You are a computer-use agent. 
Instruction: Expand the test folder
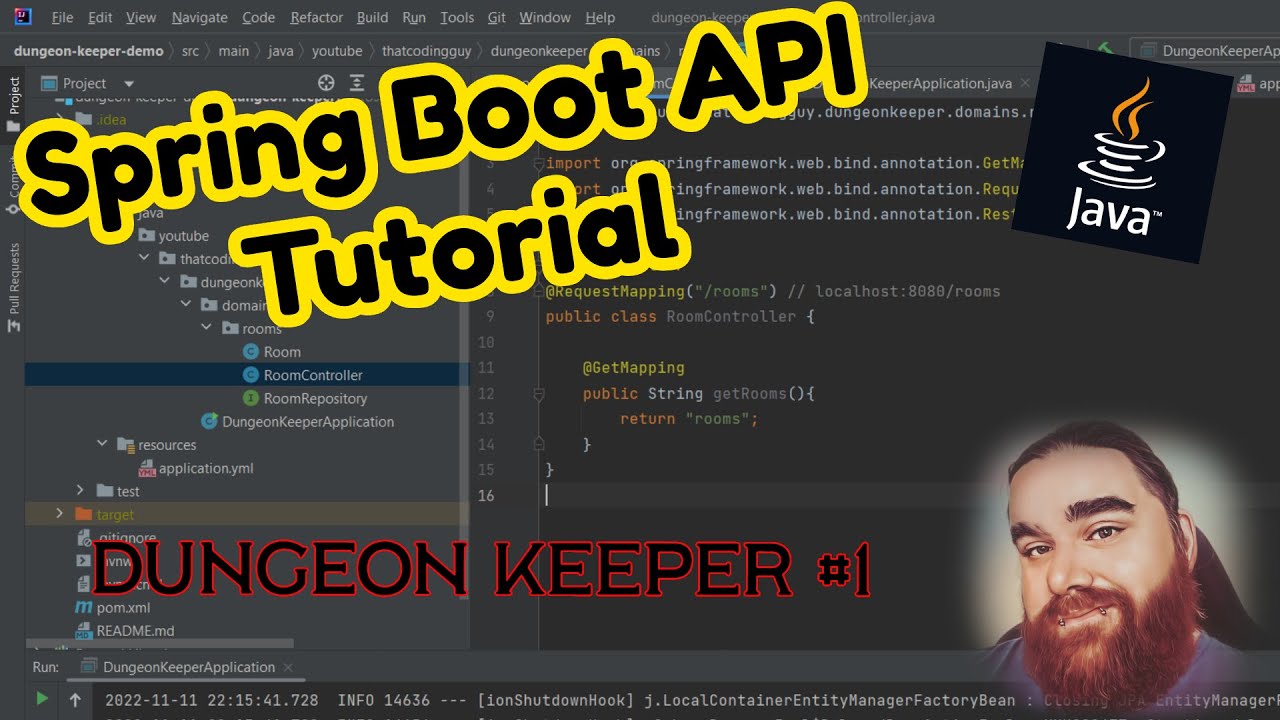(81, 491)
